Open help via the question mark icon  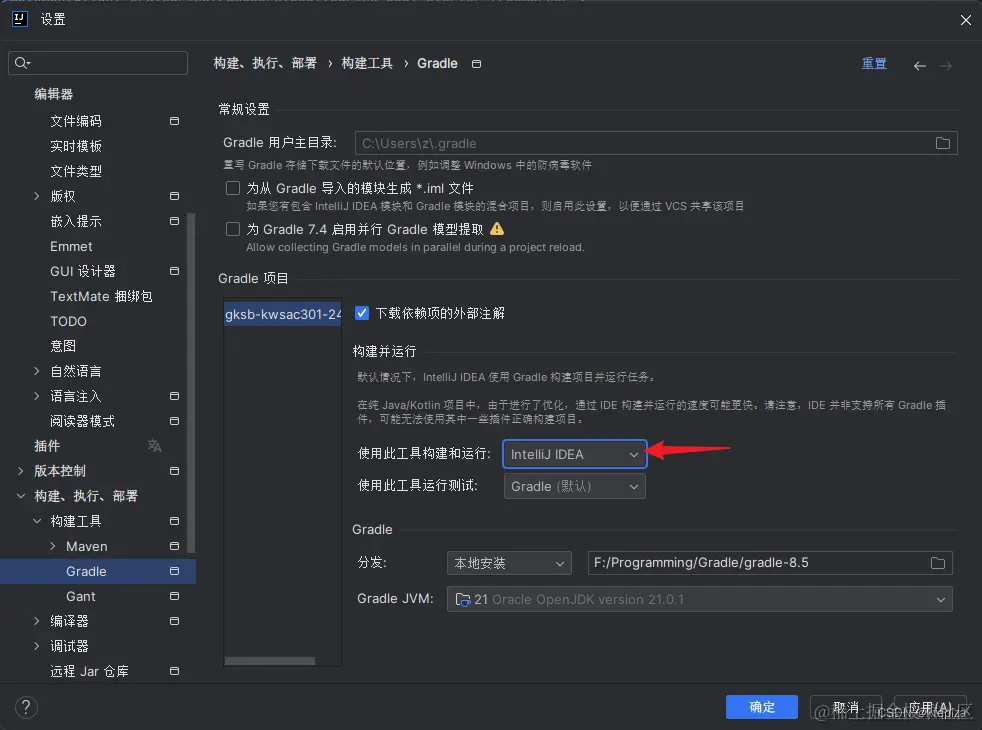pos(25,707)
